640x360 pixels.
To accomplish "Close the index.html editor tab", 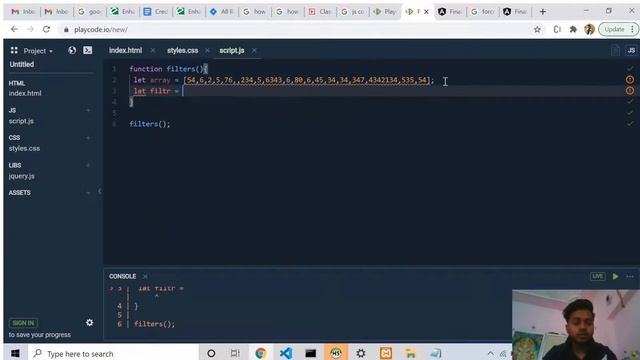I will [x=153, y=51].
